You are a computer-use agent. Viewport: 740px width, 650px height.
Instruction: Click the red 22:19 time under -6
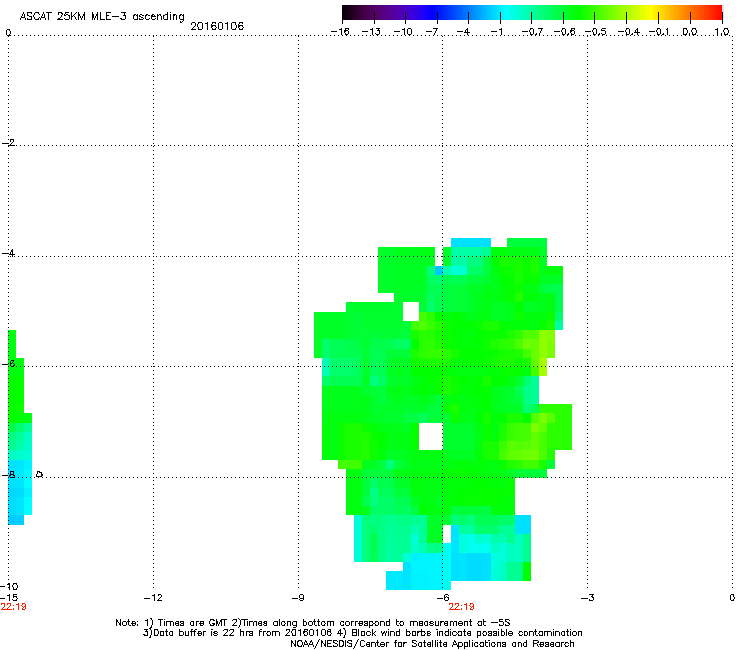pyautogui.click(x=461, y=607)
